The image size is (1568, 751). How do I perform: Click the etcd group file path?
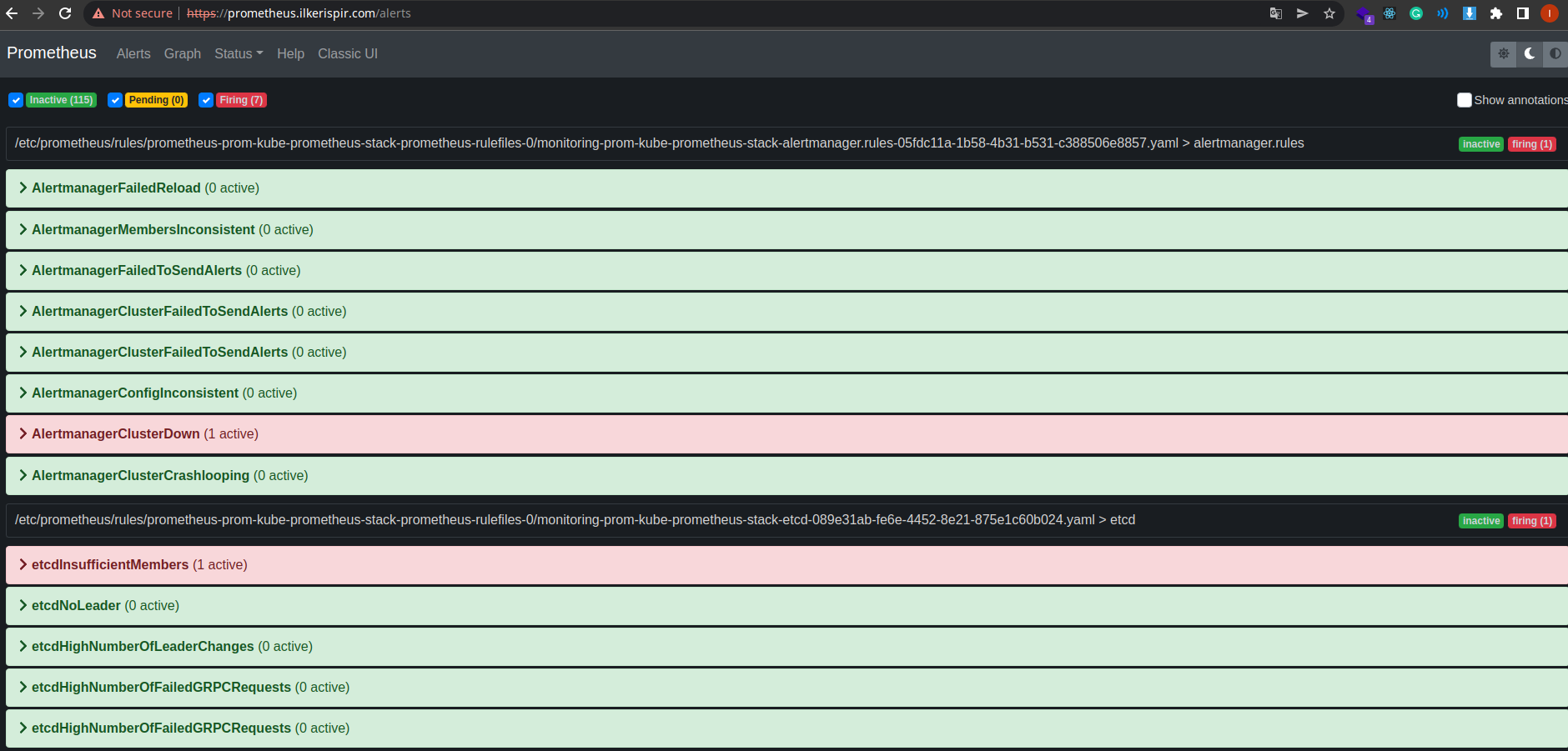click(x=575, y=520)
